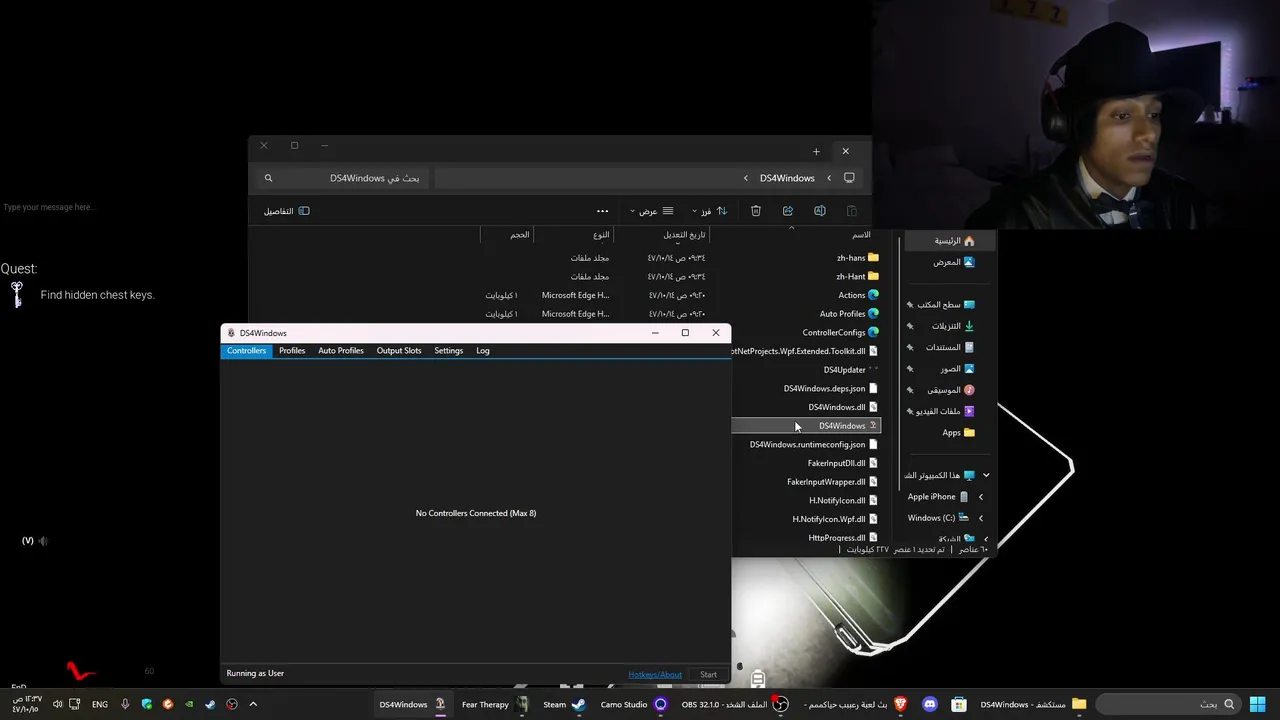The width and height of the screenshot is (1280, 720).
Task: Click the Windows Start button
Action: tap(1257, 704)
